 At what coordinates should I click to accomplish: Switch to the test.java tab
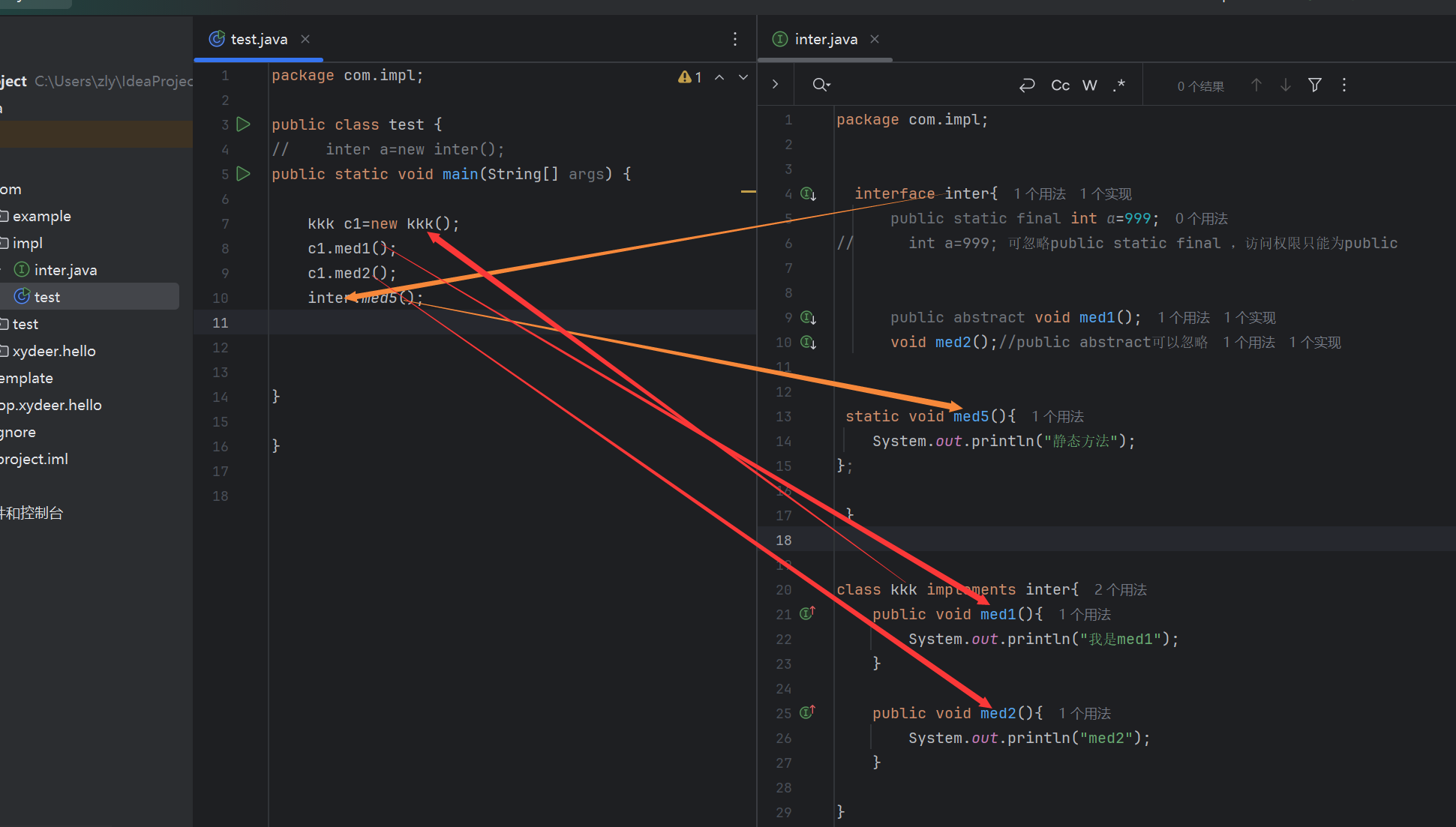coord(258,39)
